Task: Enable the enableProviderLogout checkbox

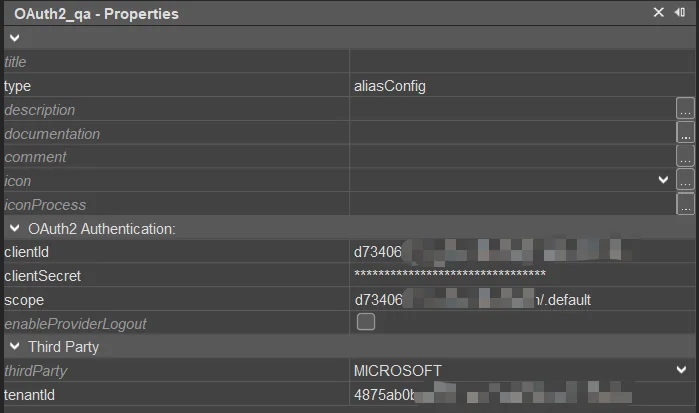Action: (x=366, y=322)
